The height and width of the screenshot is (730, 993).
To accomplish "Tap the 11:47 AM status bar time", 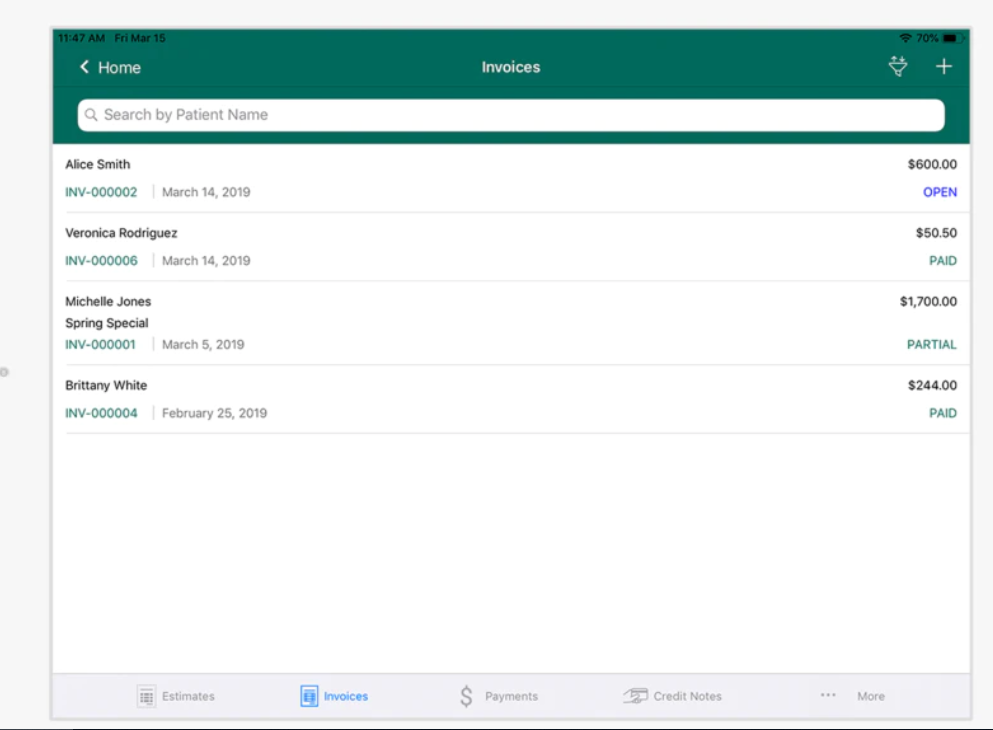I will coord(82,38).
